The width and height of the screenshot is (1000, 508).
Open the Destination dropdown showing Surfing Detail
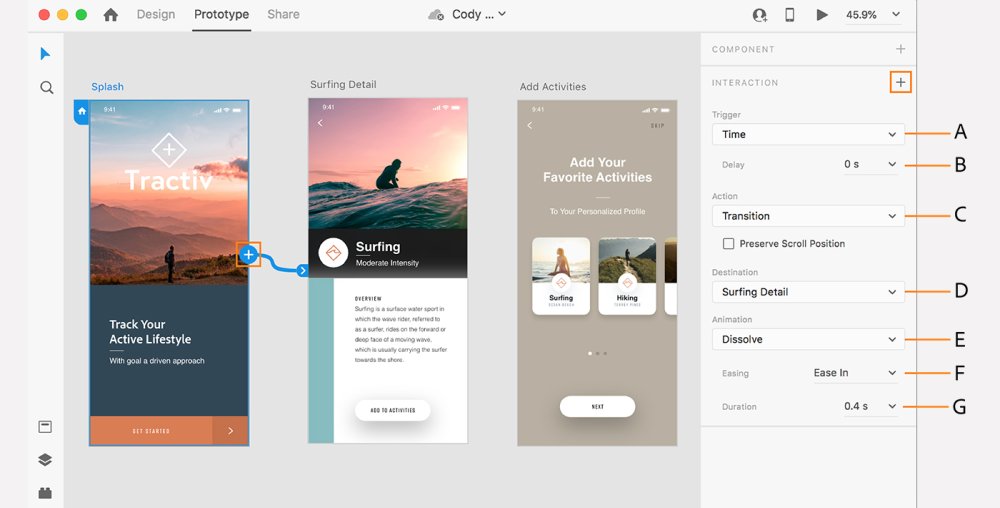click(808, 292)
